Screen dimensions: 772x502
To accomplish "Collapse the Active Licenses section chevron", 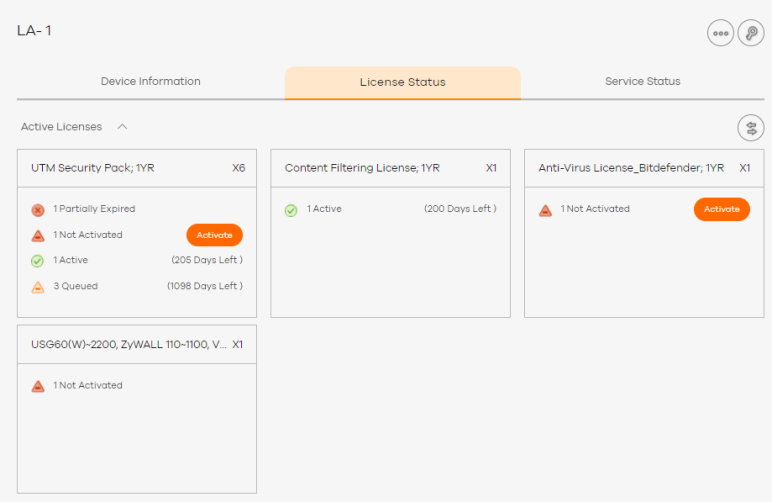I will point(122,127).
